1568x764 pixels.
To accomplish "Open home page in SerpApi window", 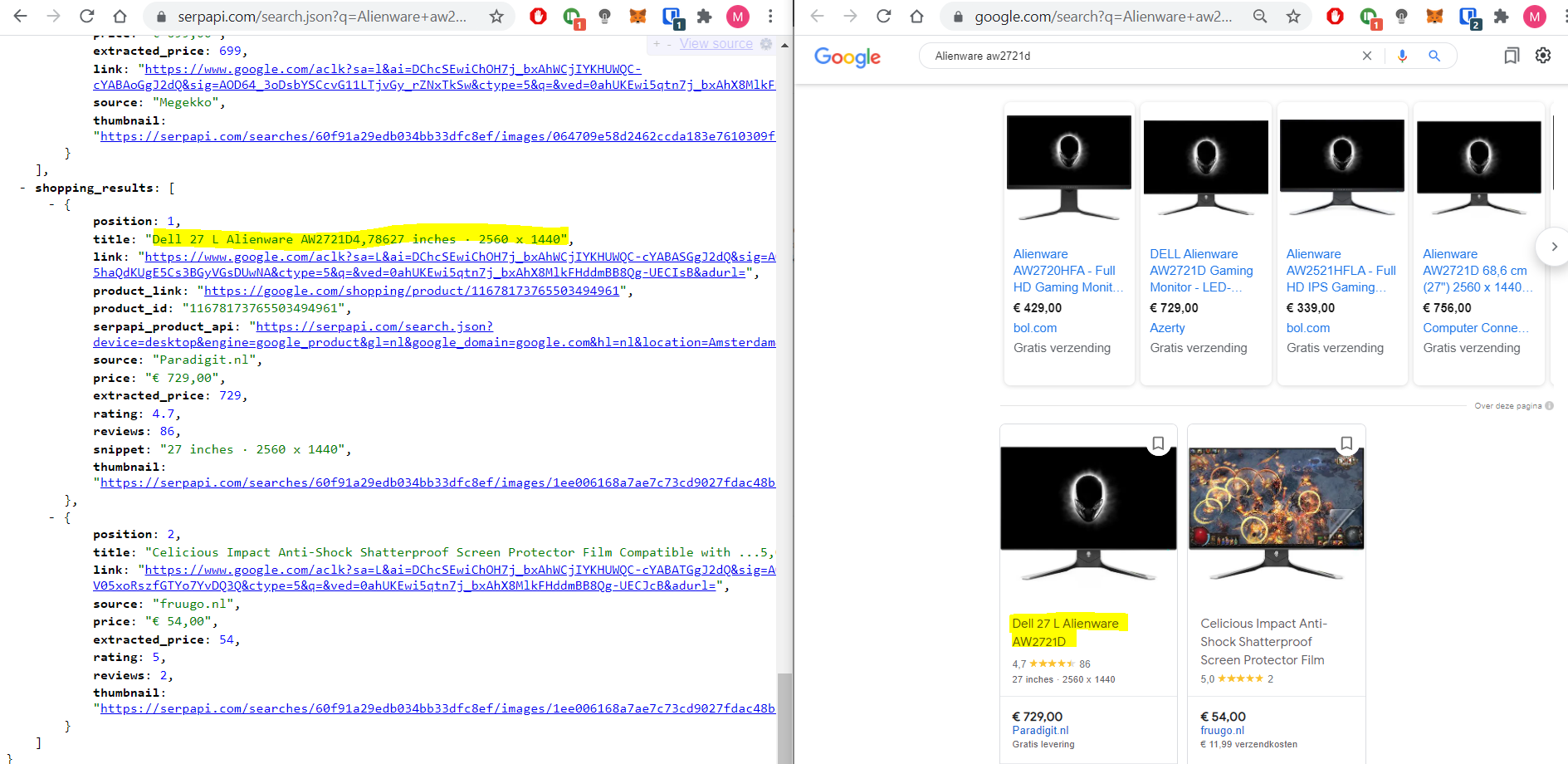I will pos(120,16).
